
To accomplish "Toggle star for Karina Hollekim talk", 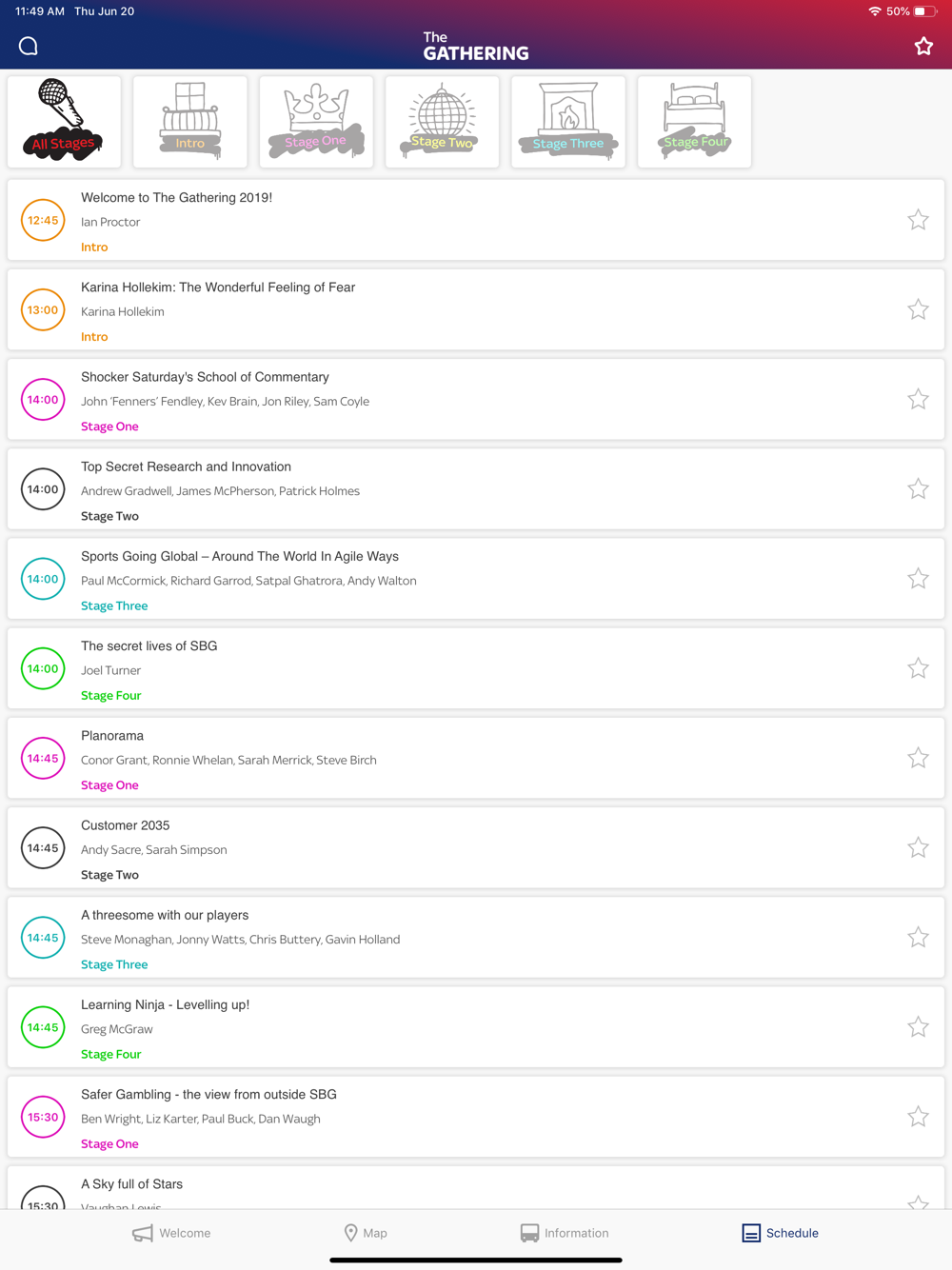I will click(918, 309).
